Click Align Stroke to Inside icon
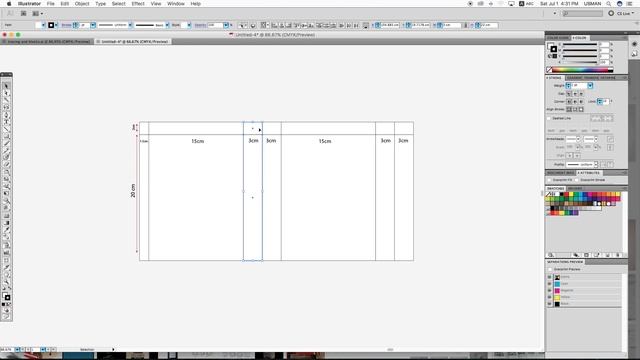This screenshot has height=360, width=640. click(575, 109)
